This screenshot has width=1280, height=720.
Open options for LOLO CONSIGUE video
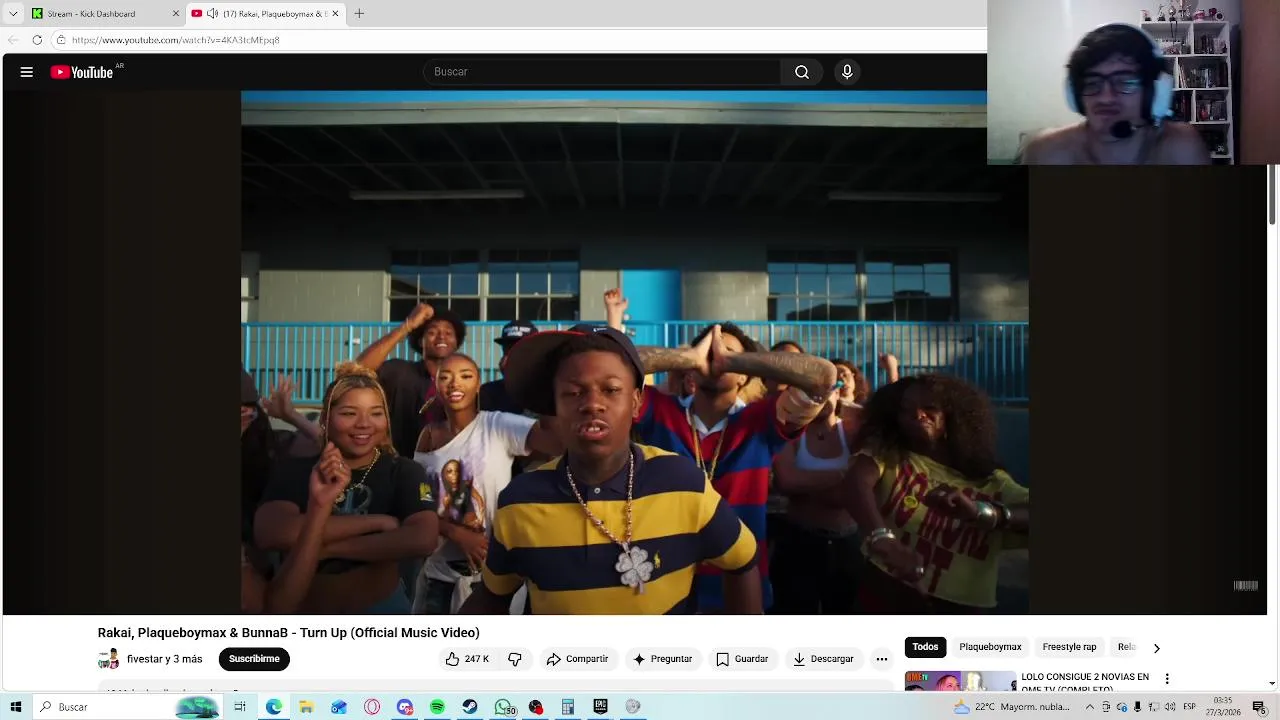click(1166, 679)
